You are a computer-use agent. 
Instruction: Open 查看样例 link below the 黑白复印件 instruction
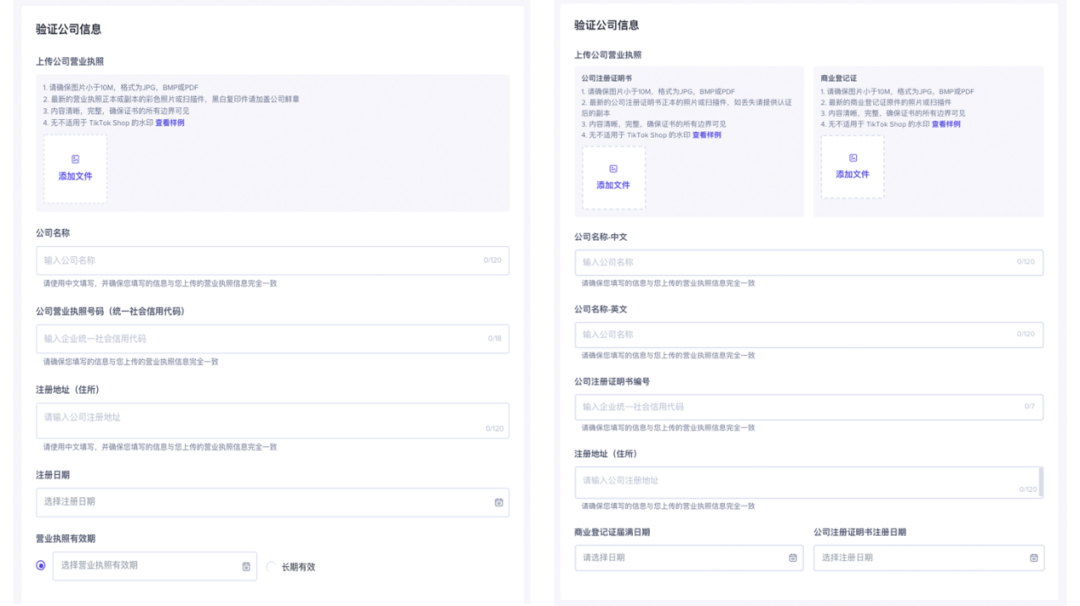click(x=169, y=123)
